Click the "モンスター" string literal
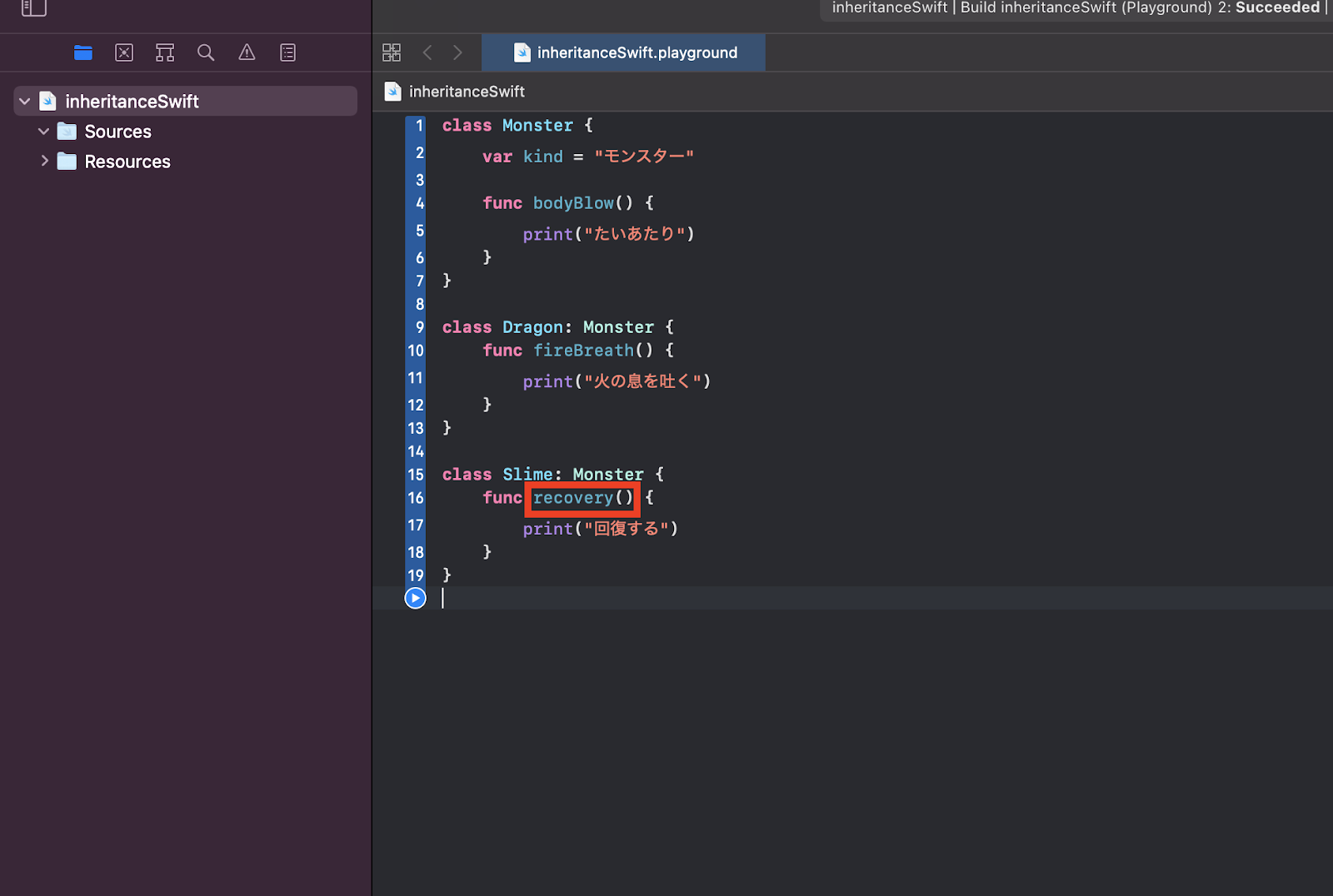Screen dimensions: 1333x896 click(644, 157)
